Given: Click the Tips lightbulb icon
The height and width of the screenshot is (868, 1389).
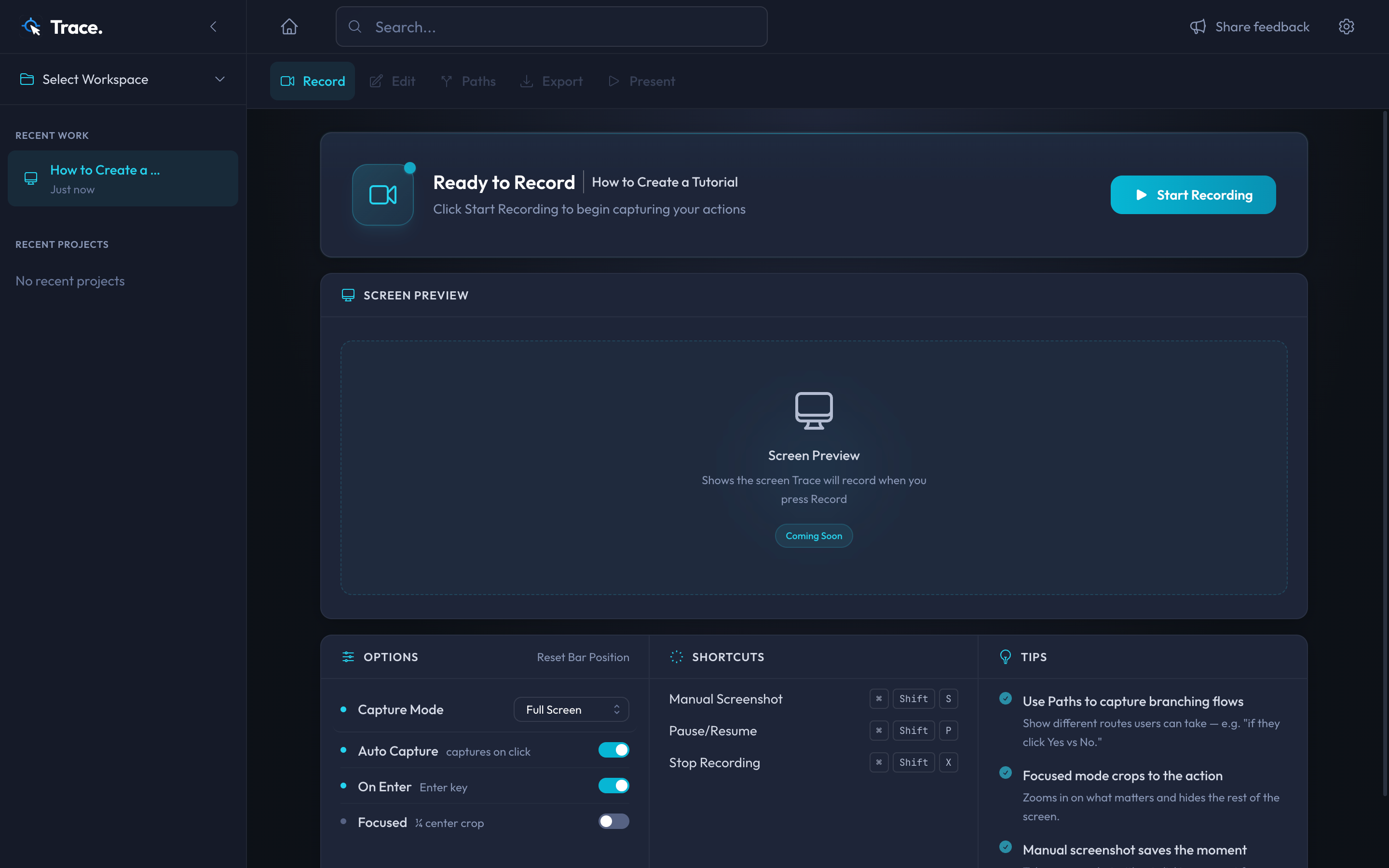Looking at the screenshot, I should pos(1005,657).
